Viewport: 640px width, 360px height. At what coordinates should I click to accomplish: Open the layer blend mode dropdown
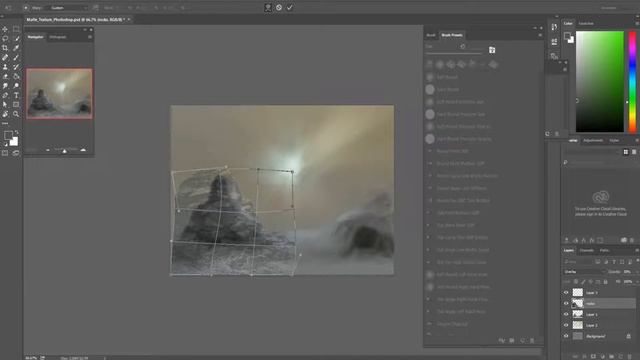click(x=584, y=271)
